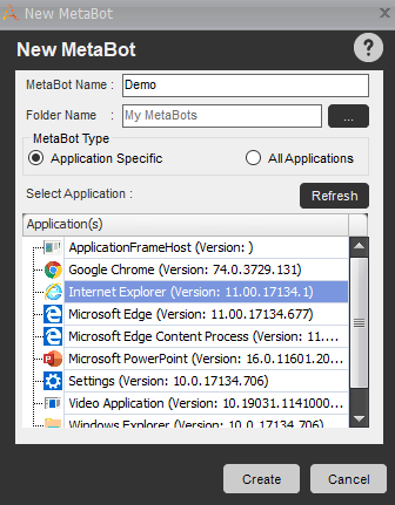395x505 pixels.
Task: Close the New MetaBot window
Action: pos(385,13)
